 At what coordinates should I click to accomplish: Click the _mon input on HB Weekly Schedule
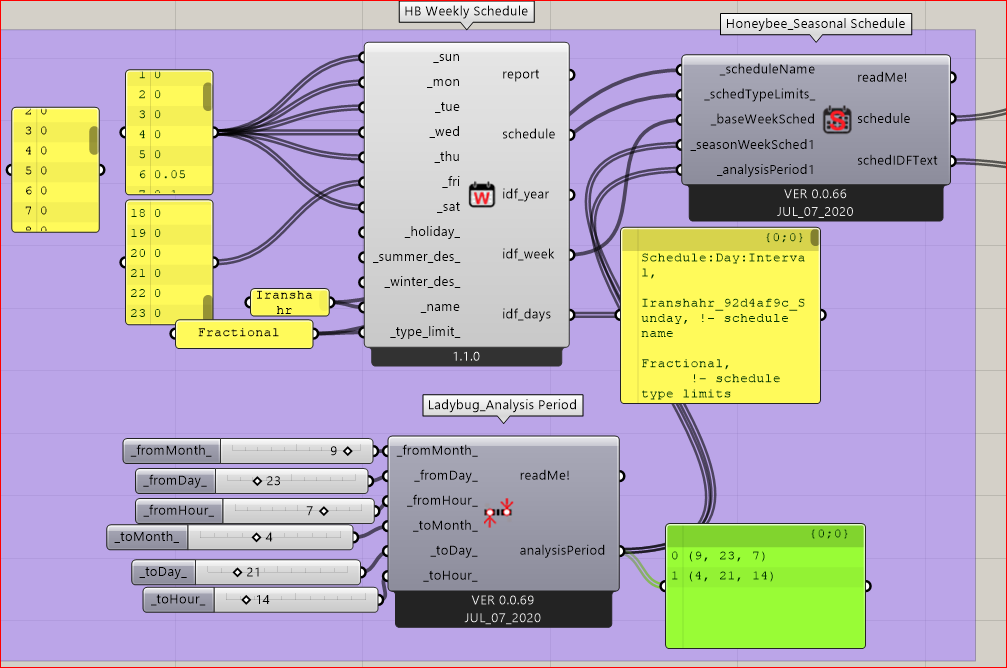click(x=443, y=82)
